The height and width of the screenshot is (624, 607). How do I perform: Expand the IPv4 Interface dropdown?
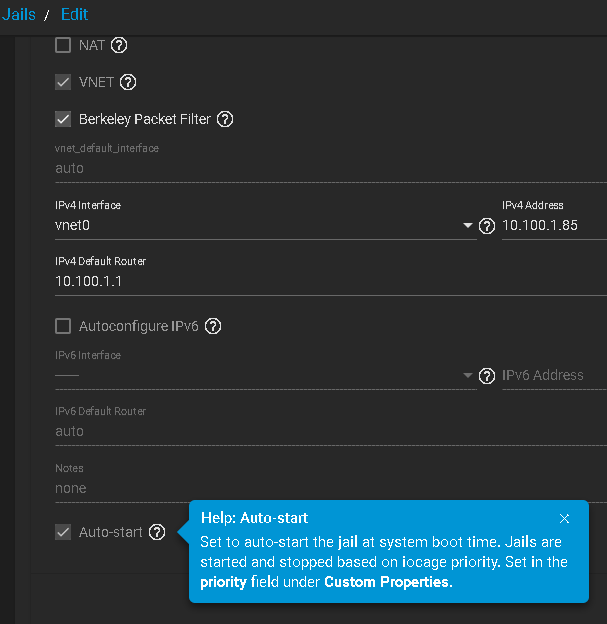468,226
